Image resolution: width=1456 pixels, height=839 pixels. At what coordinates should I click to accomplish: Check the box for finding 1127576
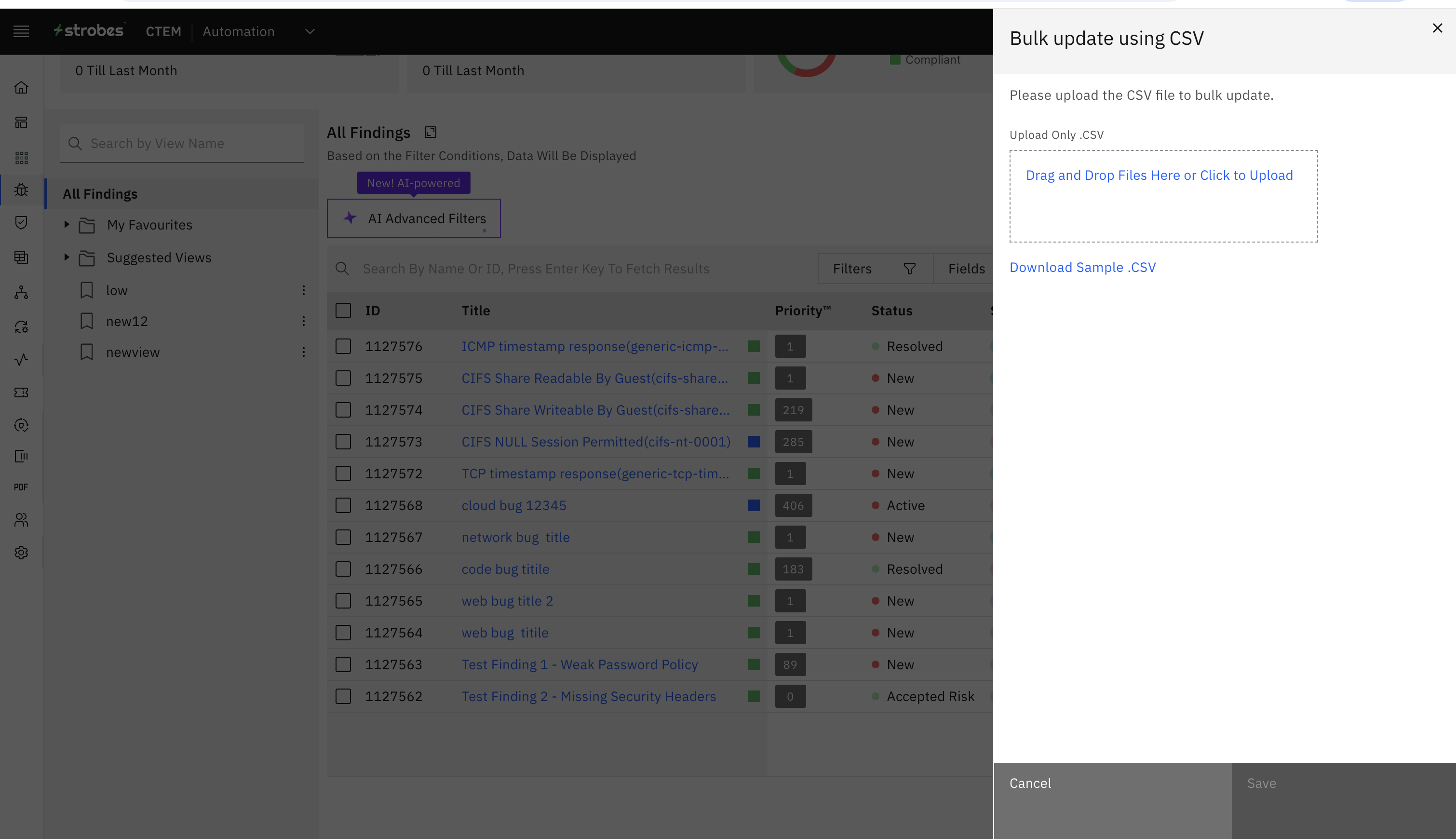(x=343, y=346)
